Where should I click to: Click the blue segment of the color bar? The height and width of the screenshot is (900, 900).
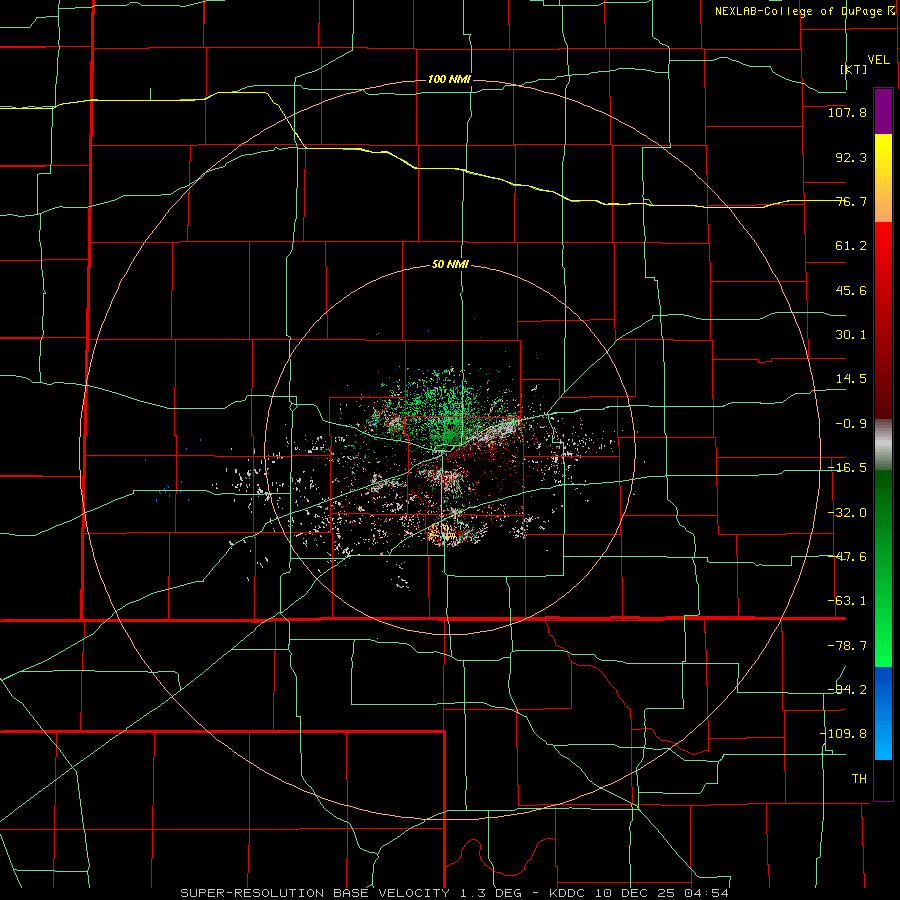pos(883,713)
